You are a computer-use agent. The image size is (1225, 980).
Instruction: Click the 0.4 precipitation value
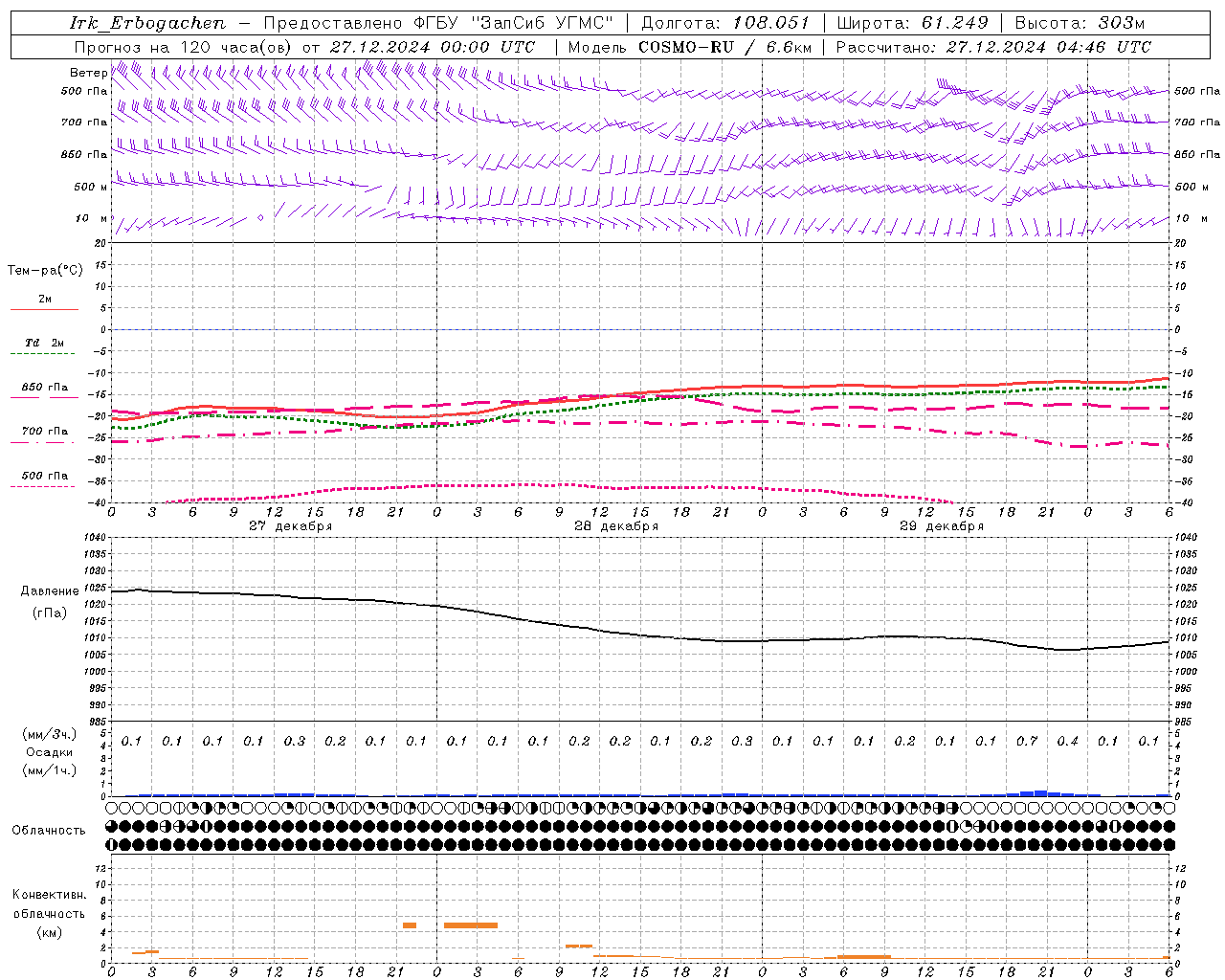(1067, 741)
